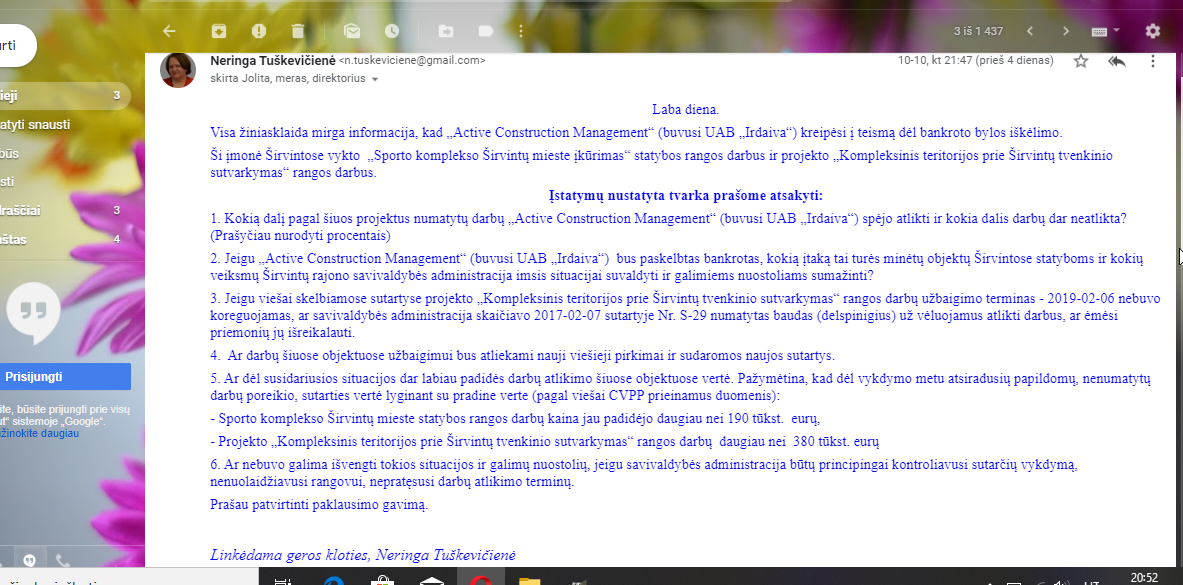Move the email to a folder
The width and height of the screenshot is (1183, 585).
[446, 31]
